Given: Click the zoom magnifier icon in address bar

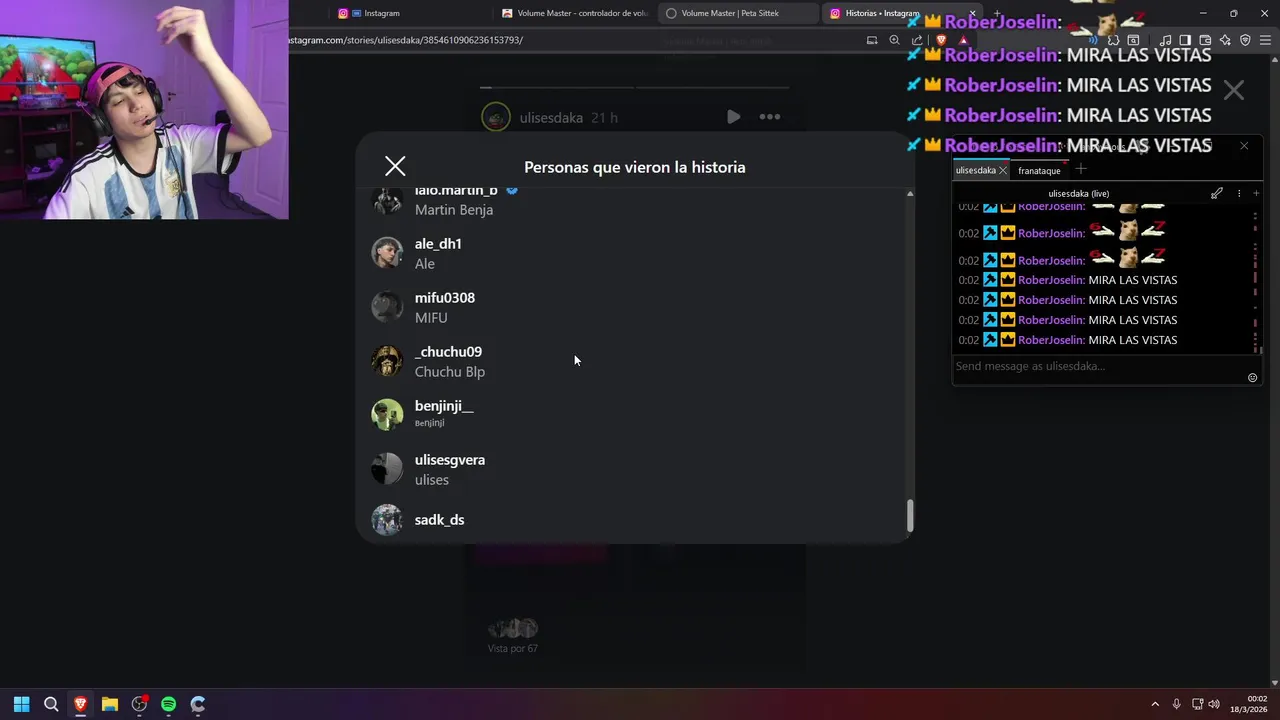Looking at the screenshot, I should point(894,40).
